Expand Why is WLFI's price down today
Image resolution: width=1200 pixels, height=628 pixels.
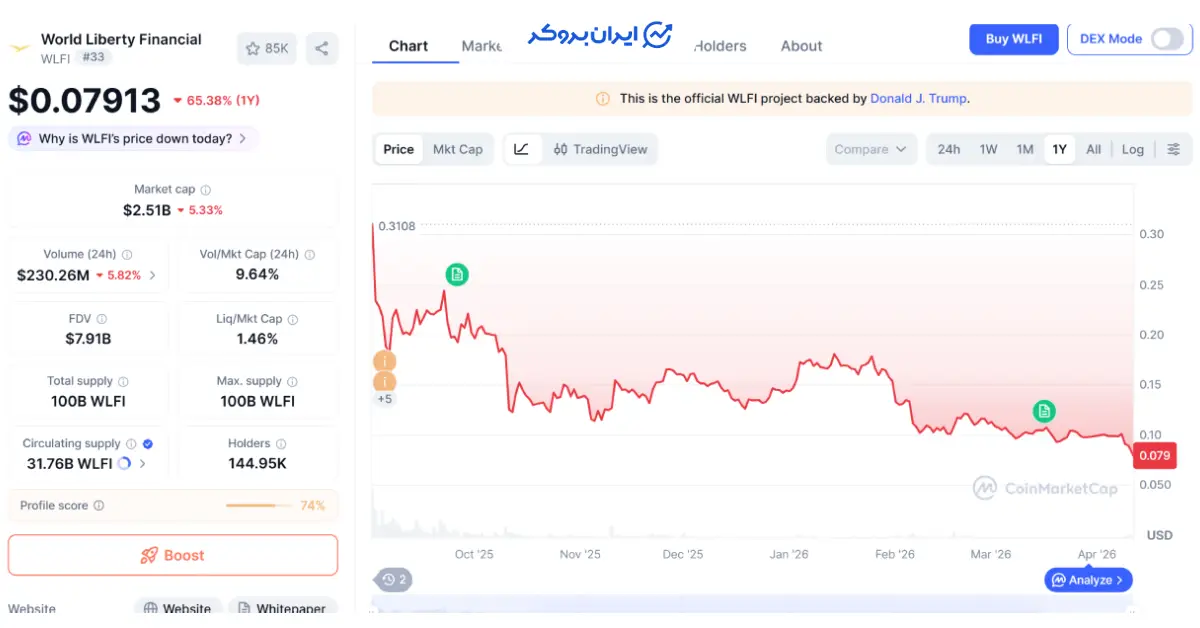click(x=133, y=139)
